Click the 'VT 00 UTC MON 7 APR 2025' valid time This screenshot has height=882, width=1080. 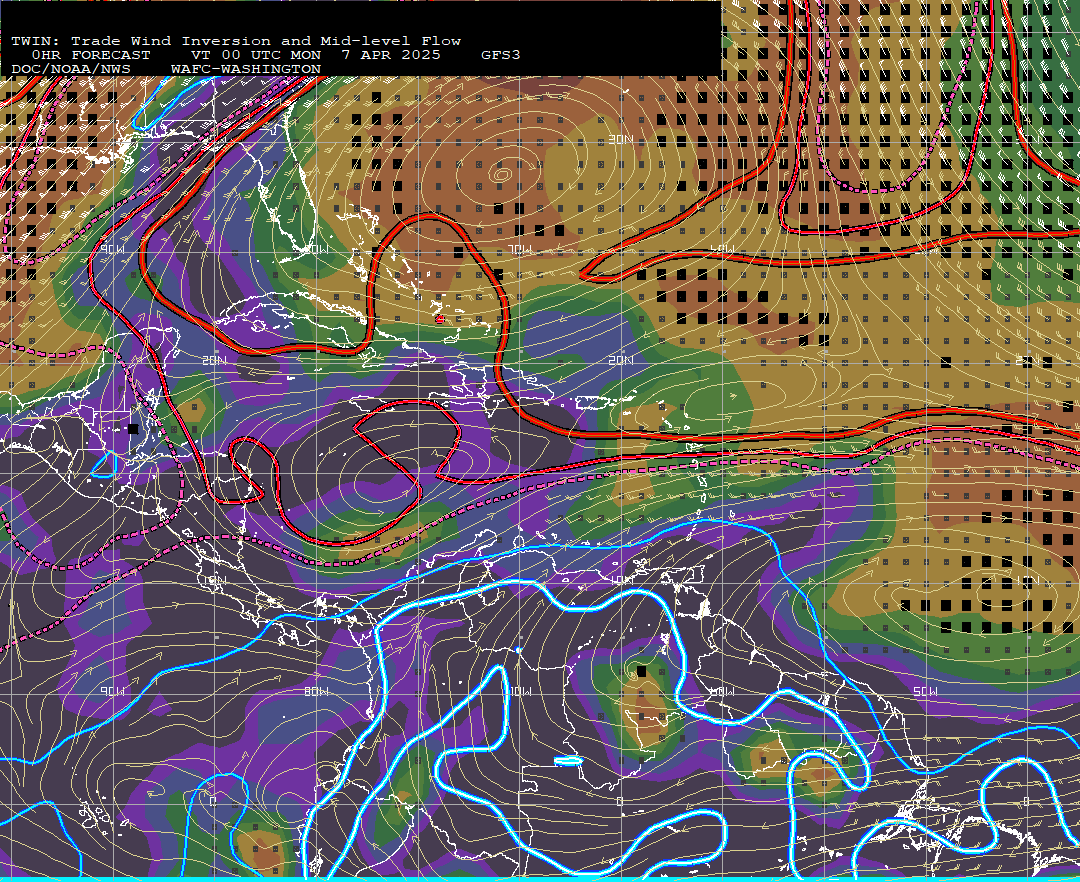[x=315, y=55]
